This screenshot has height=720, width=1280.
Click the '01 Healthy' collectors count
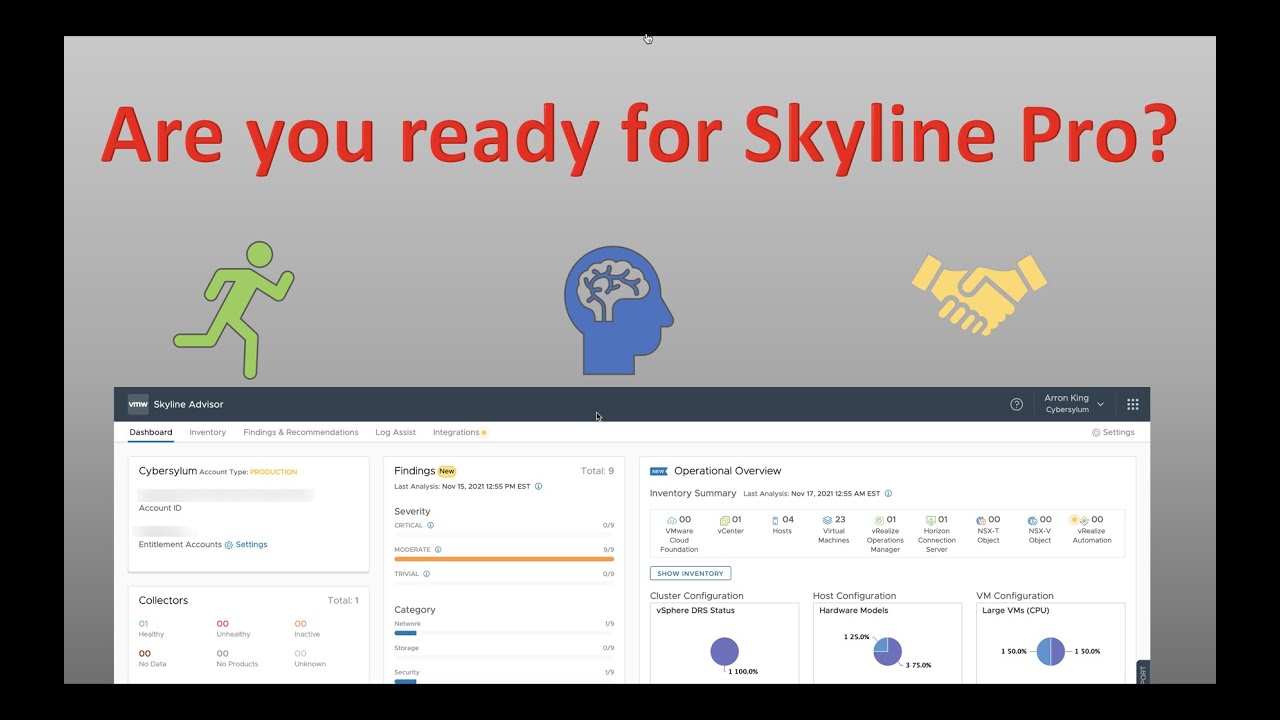pyautogui.click(x=151, y=628)
